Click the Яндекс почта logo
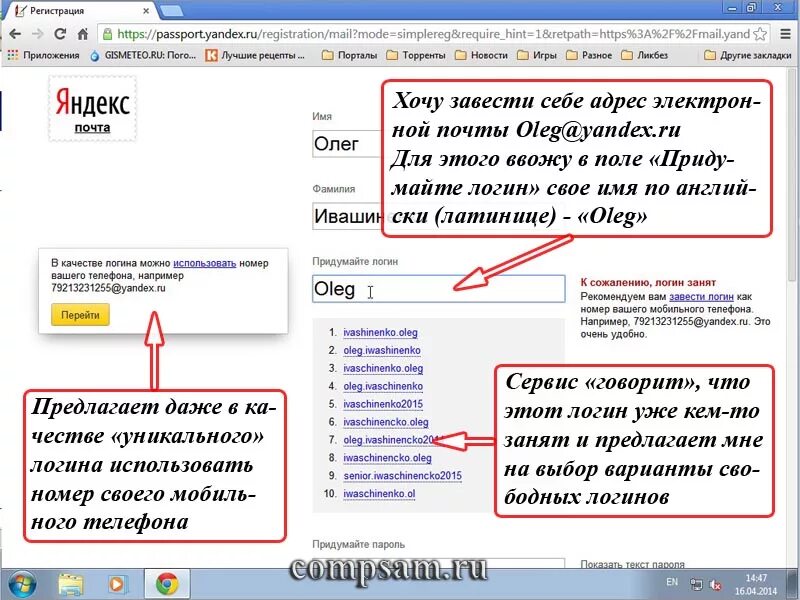 click(92, 109)
